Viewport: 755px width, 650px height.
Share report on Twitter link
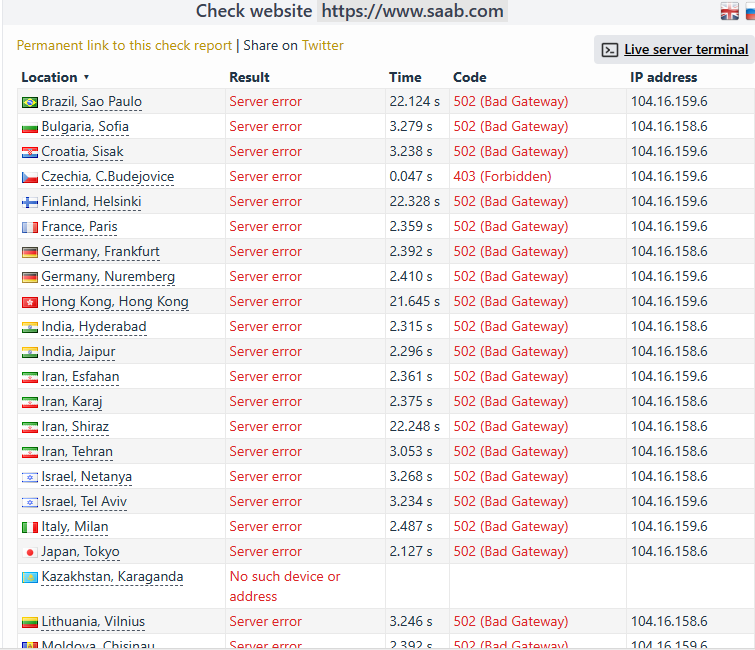(322, 45)
